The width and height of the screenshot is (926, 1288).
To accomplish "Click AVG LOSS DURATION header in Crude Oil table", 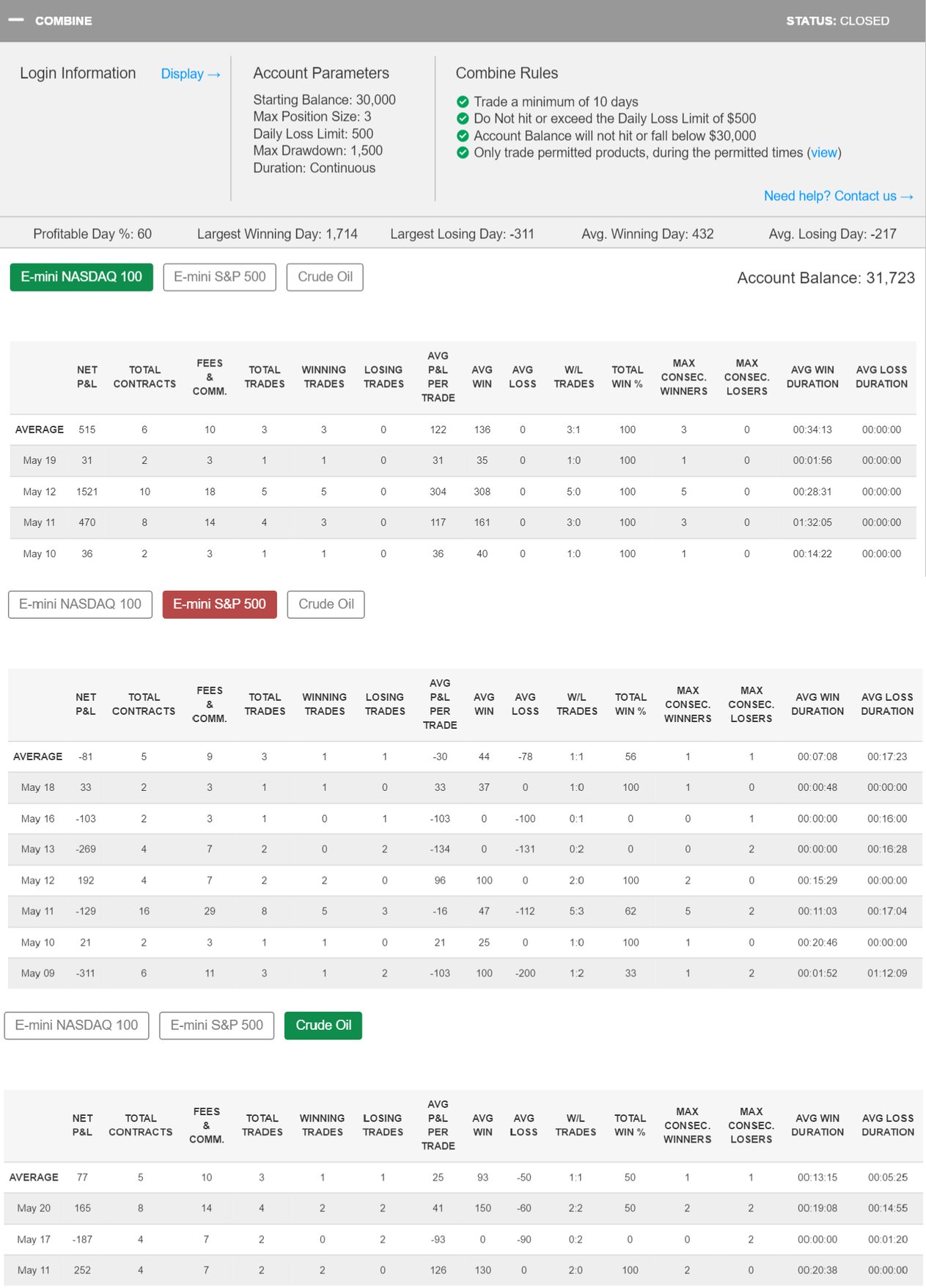I will [888, 1125].
